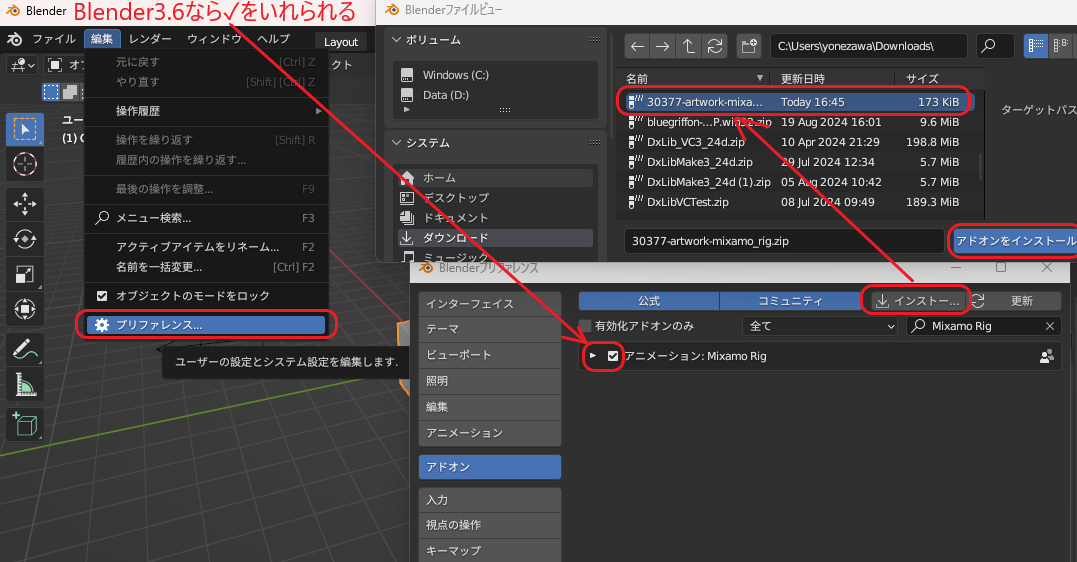Select the Measure tool
1077x562 pixels.
(25, 385)
